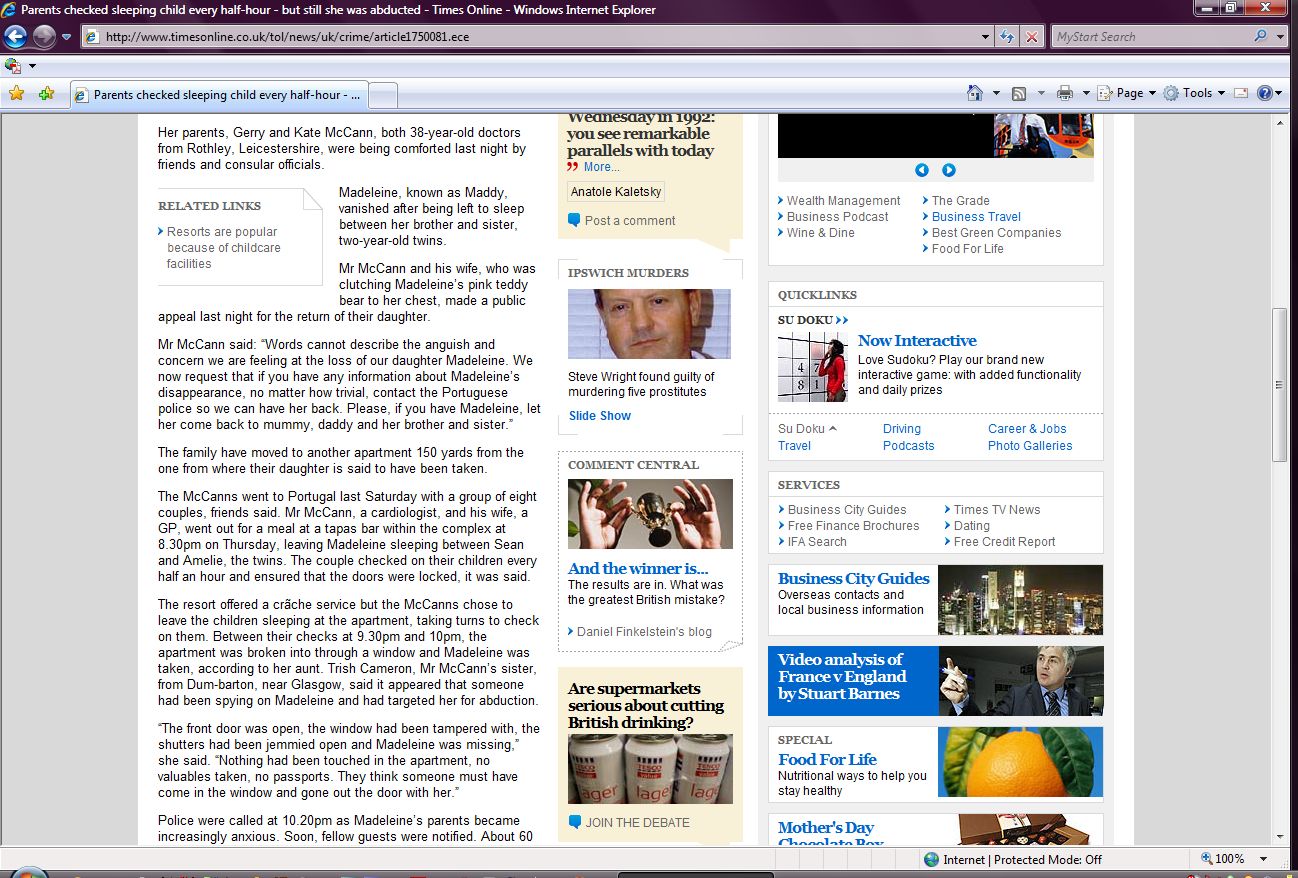This screenshot has width=1298, height=878.
Task: Click the Refresh page icon
Action: pyautogui.click(x=1008, y=37)
